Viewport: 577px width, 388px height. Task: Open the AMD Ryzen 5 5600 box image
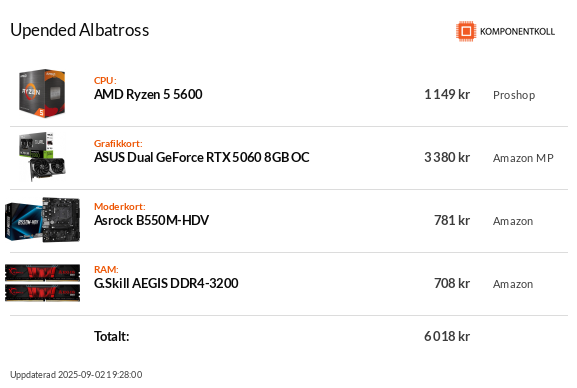[42, 94]
